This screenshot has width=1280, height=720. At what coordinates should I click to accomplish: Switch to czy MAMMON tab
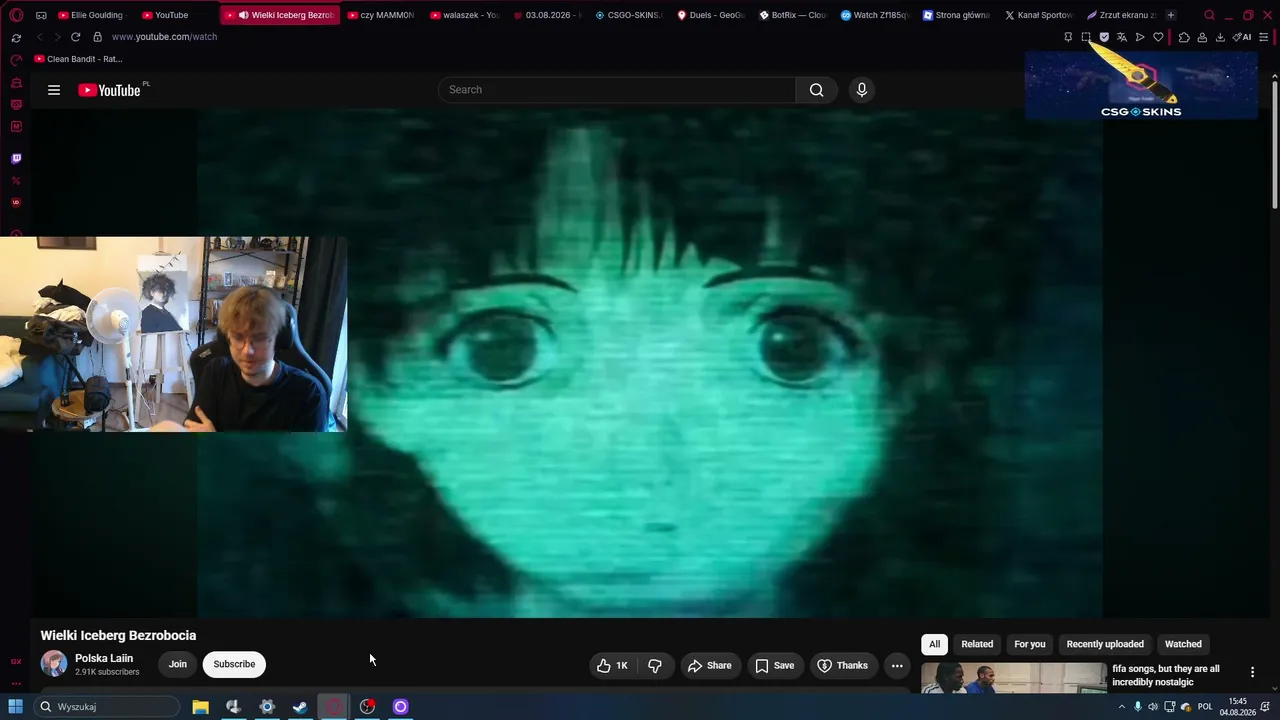[381, 15]
